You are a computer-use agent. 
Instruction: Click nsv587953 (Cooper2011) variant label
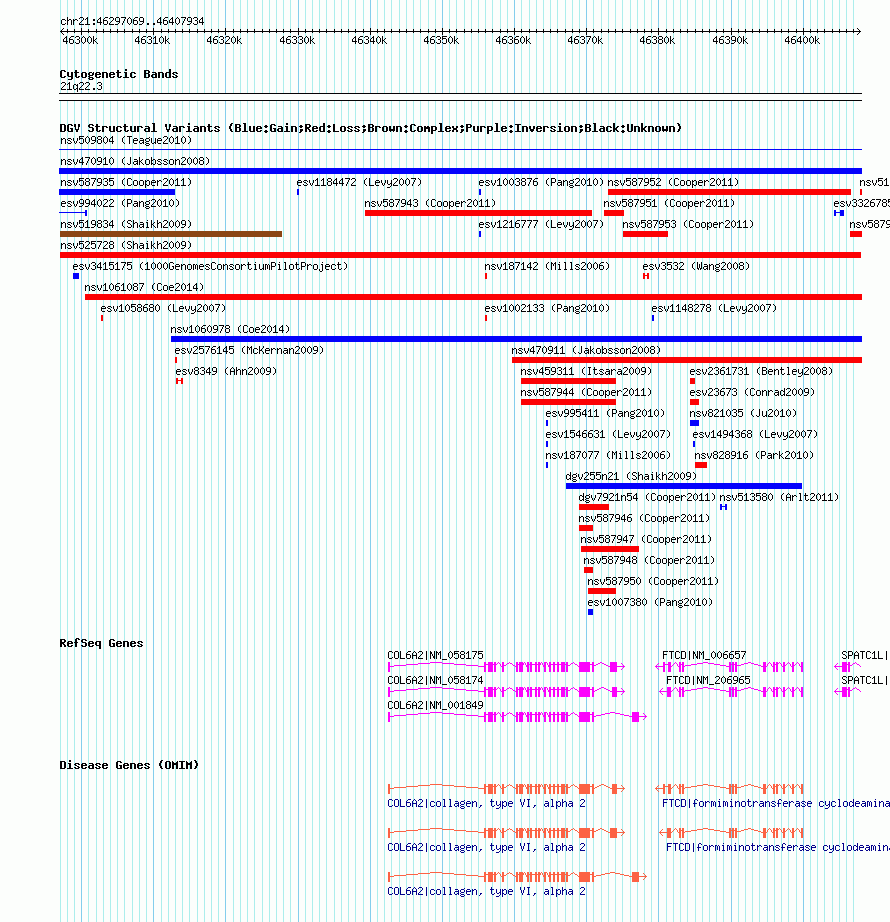[x=688, y=225]
